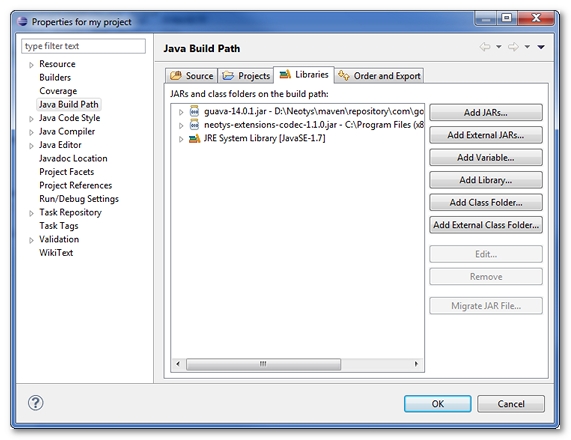Viewport: 571px width, 440px height.
Task: Click the back navigation arrow icon
Action: coord(485,47)
